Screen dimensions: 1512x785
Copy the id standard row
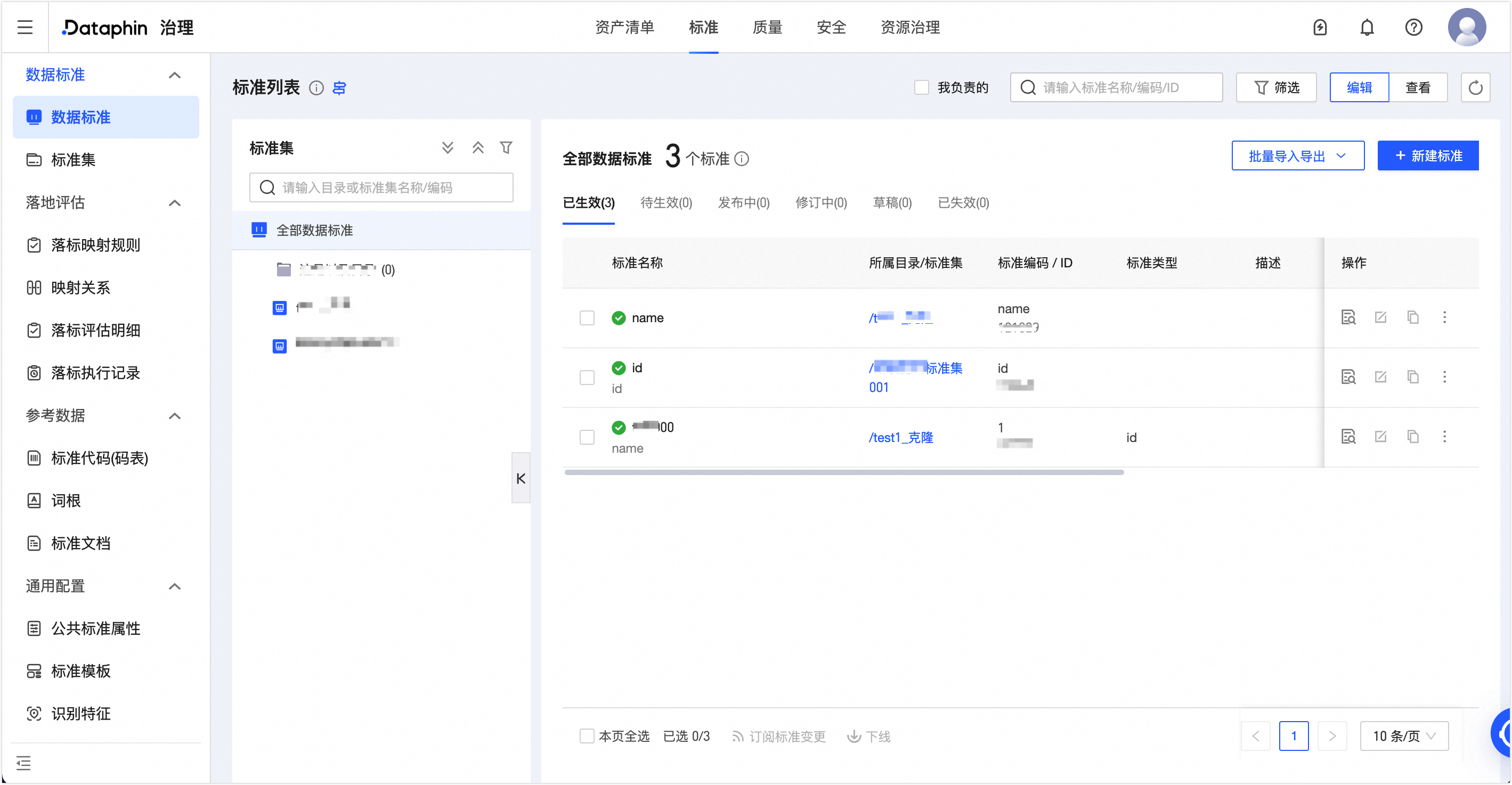1413,377
